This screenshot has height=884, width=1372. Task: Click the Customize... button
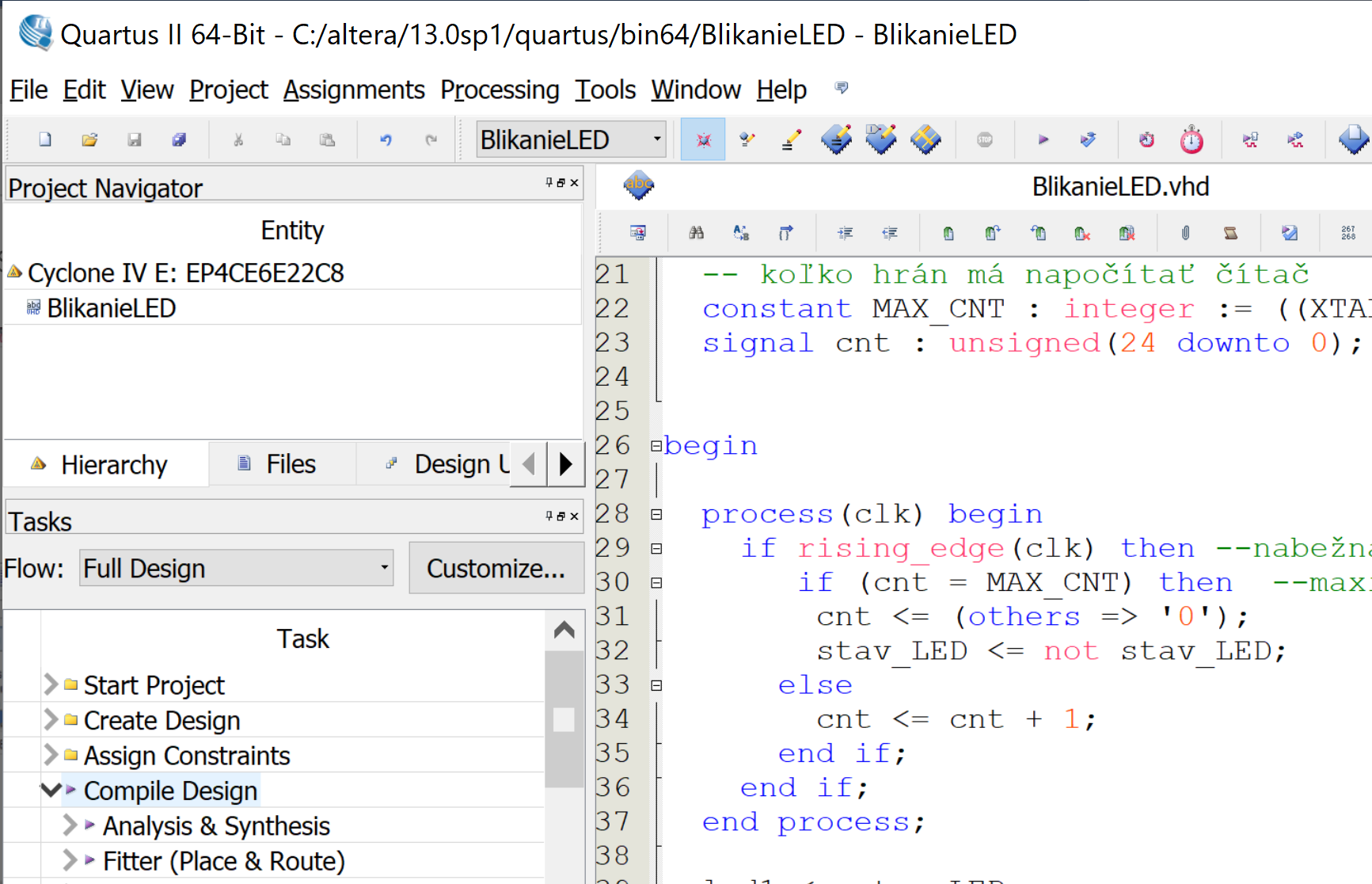click(x=496, y=568)
